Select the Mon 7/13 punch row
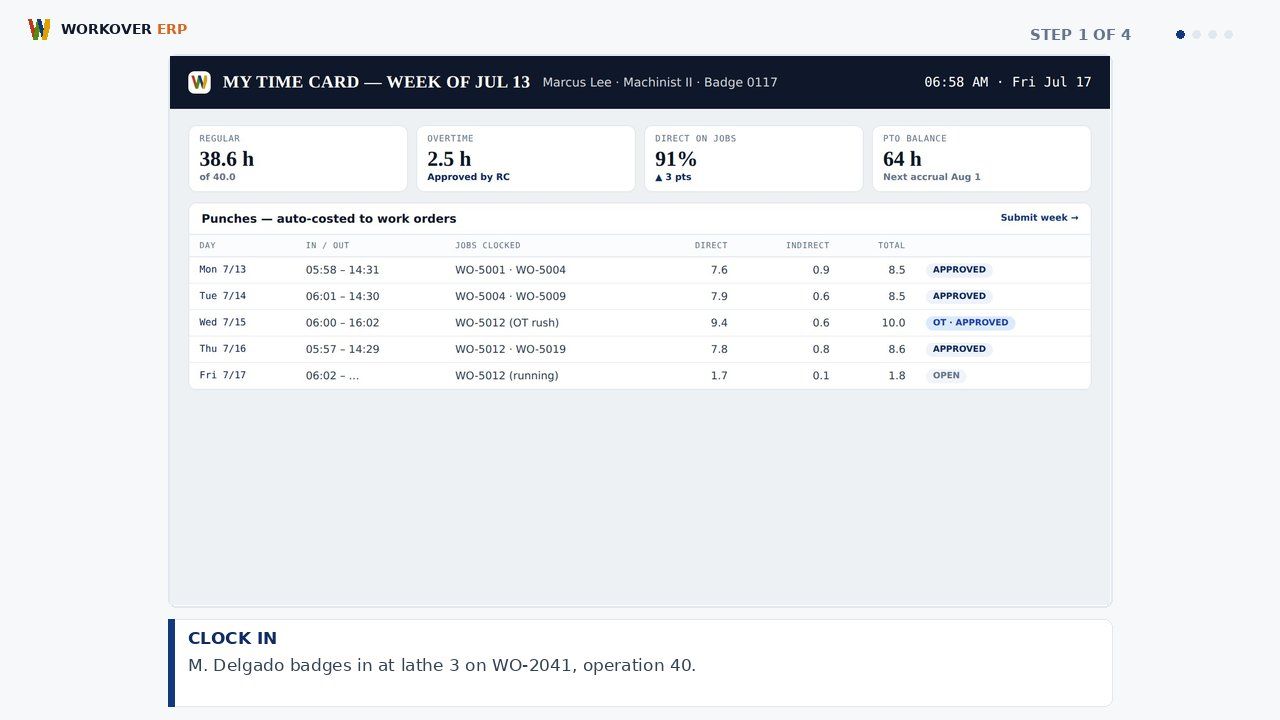This screenshot has width=1280, height=720. (640, 270)
